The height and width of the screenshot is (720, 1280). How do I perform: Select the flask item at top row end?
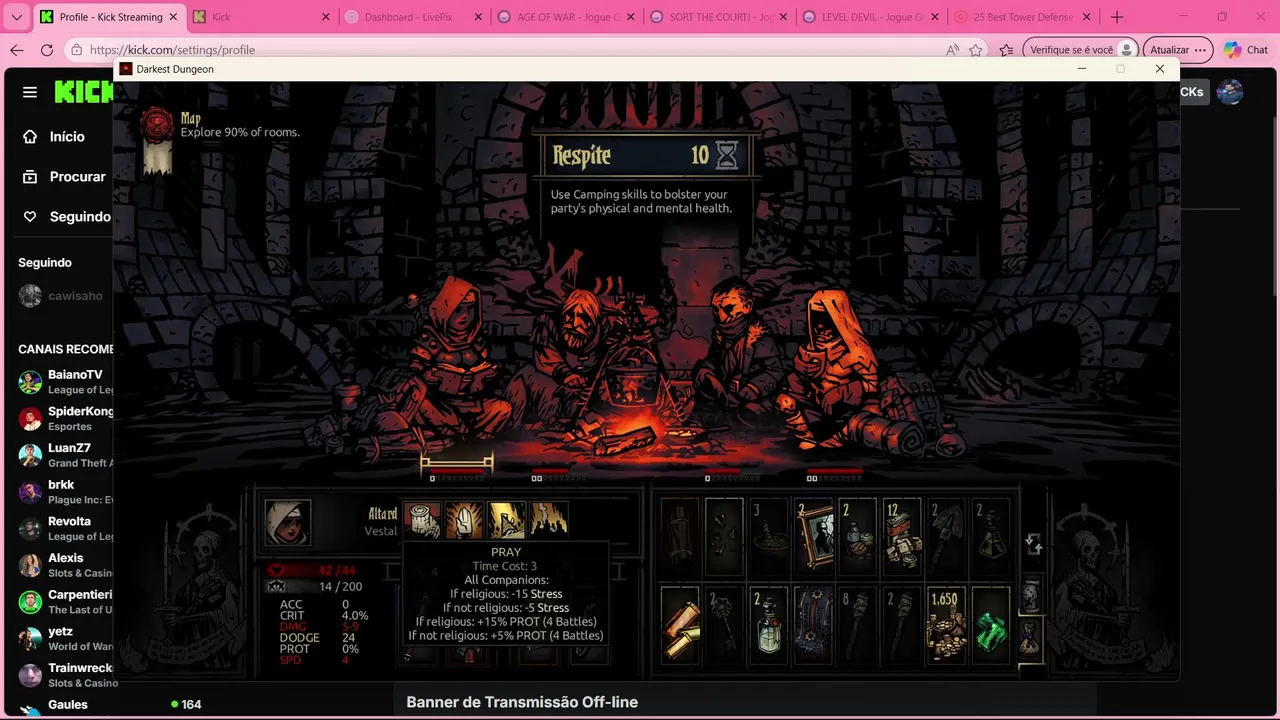point(991,538)
